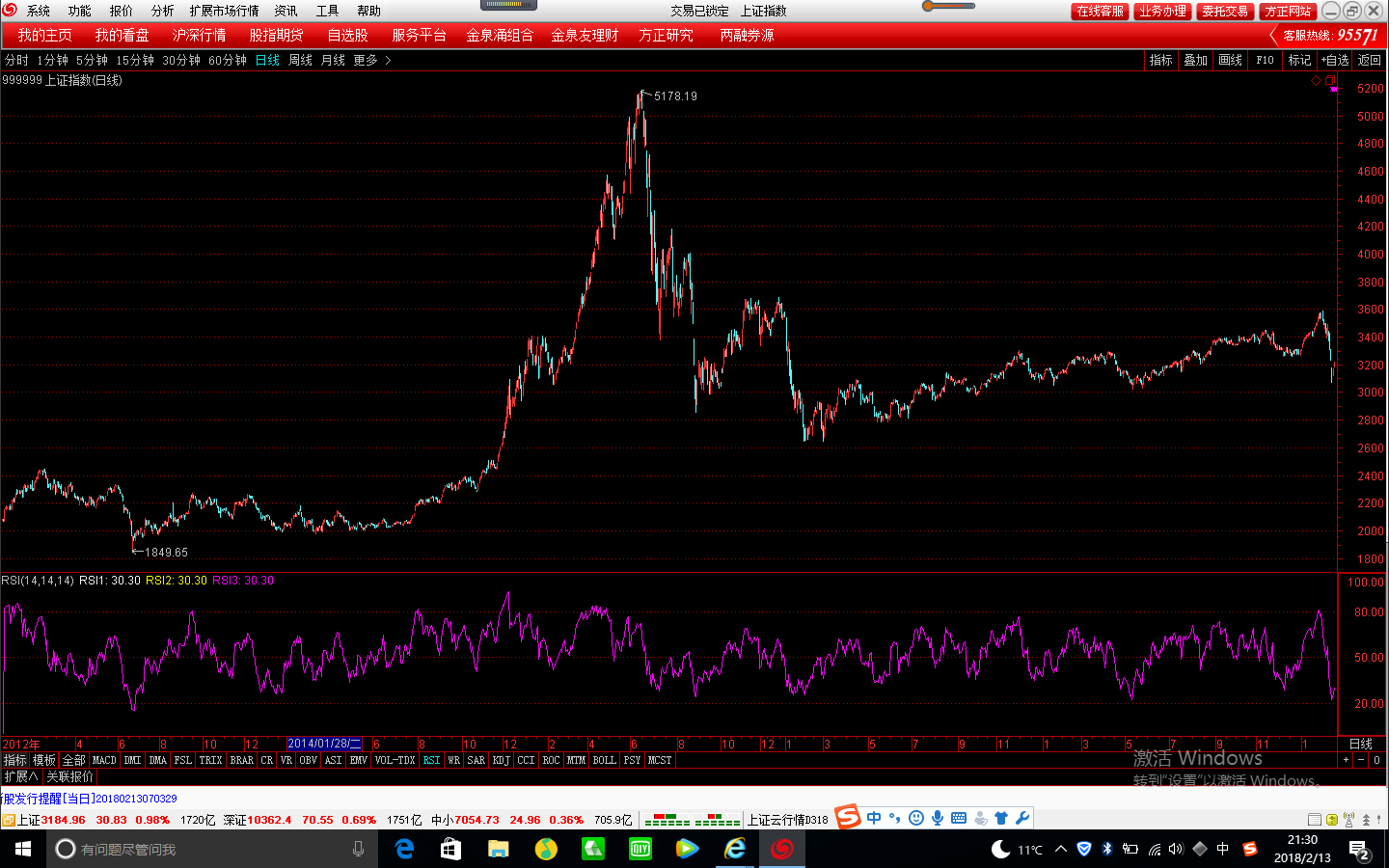Select RSI indicator tab
The height and width of the screenshot is (868, 1389).
431,760
